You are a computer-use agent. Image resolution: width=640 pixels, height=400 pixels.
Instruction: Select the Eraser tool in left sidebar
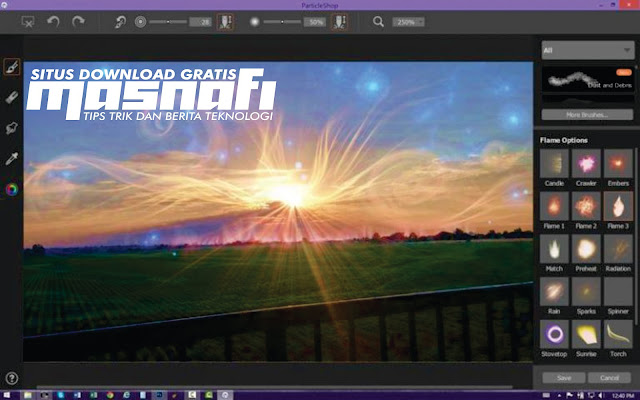(12, 97)
